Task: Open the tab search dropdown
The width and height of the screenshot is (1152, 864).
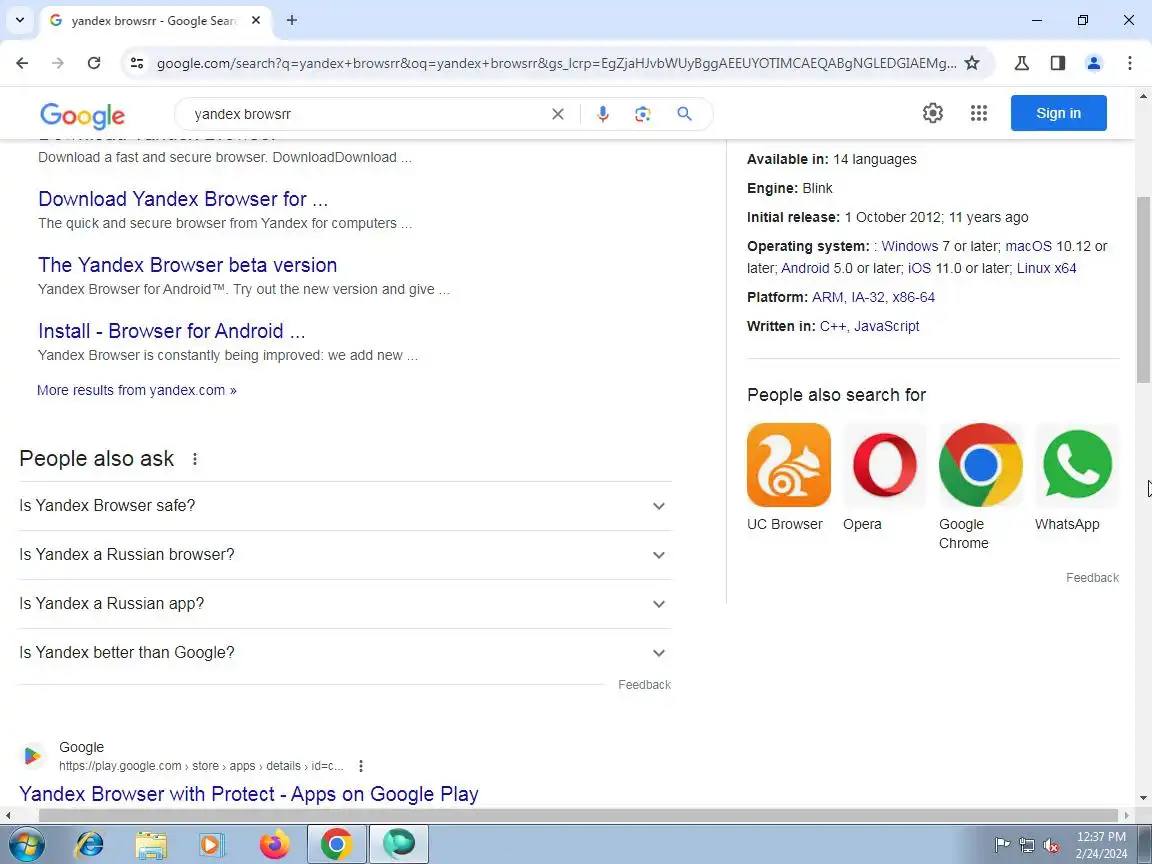Action: point(20,21)
